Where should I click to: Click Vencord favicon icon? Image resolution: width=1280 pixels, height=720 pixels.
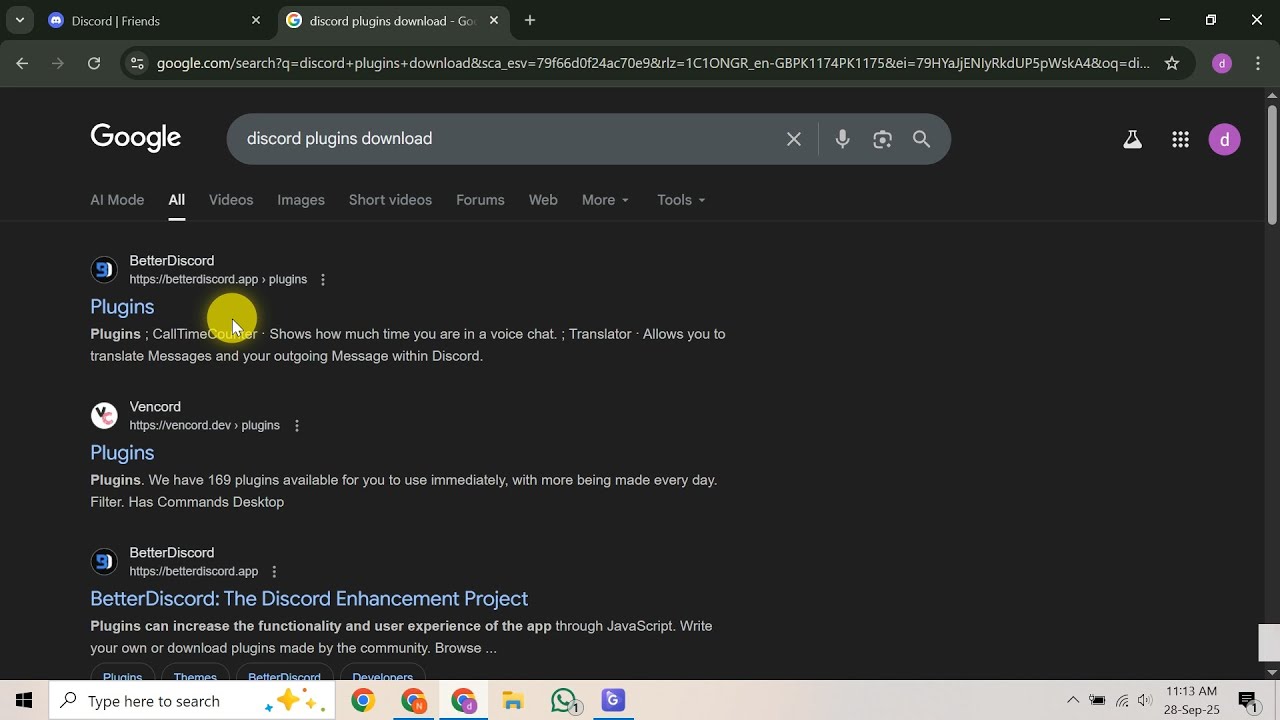pyautogui.click(x=104, y=415)
